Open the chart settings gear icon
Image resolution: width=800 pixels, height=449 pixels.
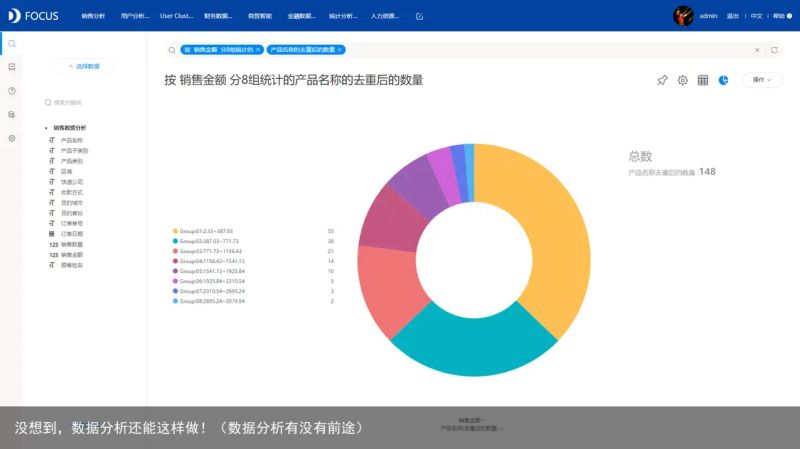[x=683, y=80]
